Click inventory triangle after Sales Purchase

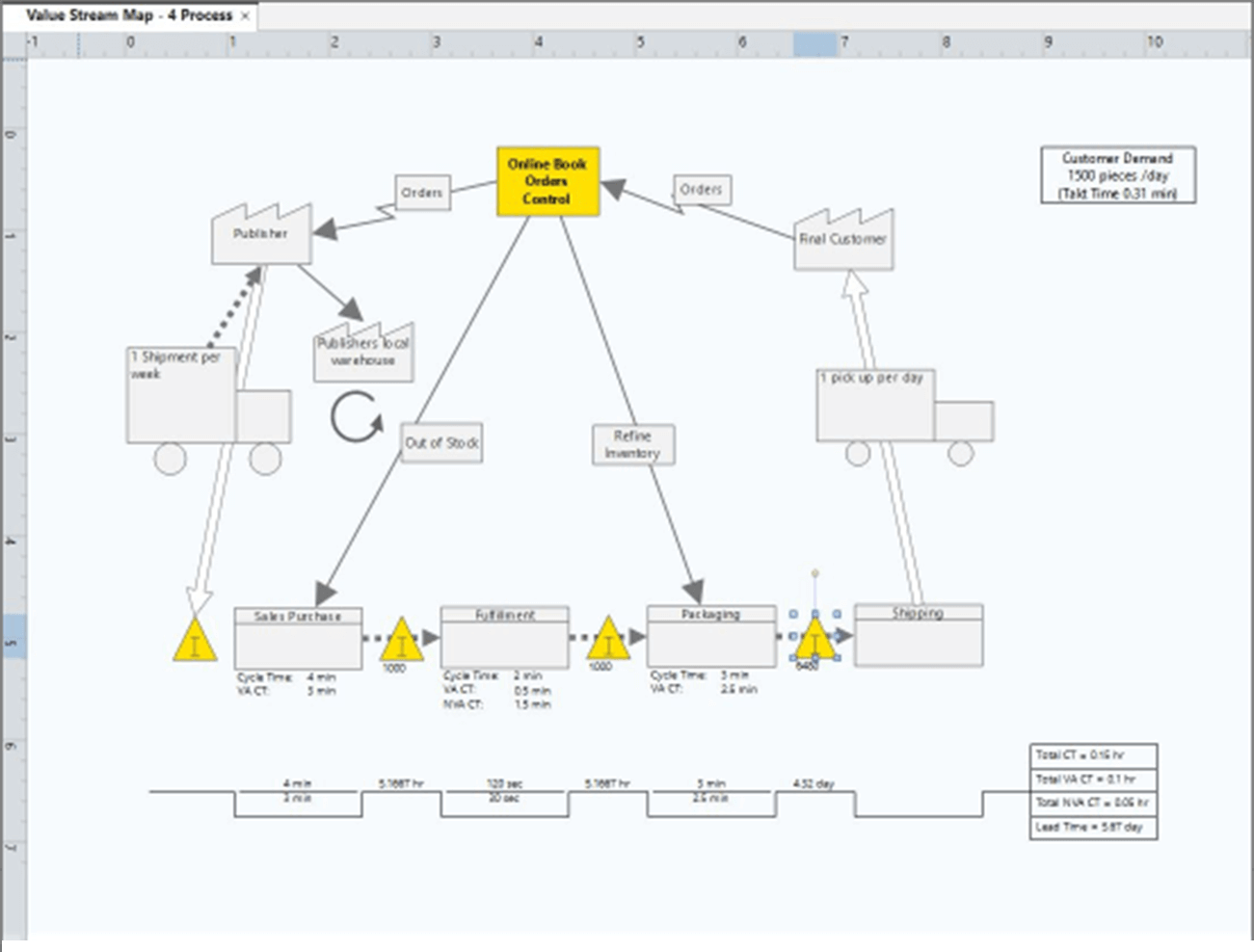401,642
